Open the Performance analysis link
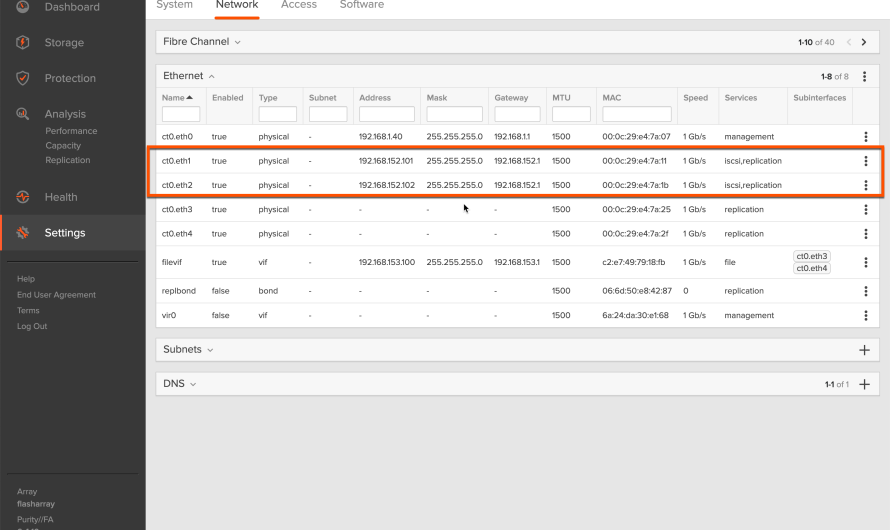 71,131
